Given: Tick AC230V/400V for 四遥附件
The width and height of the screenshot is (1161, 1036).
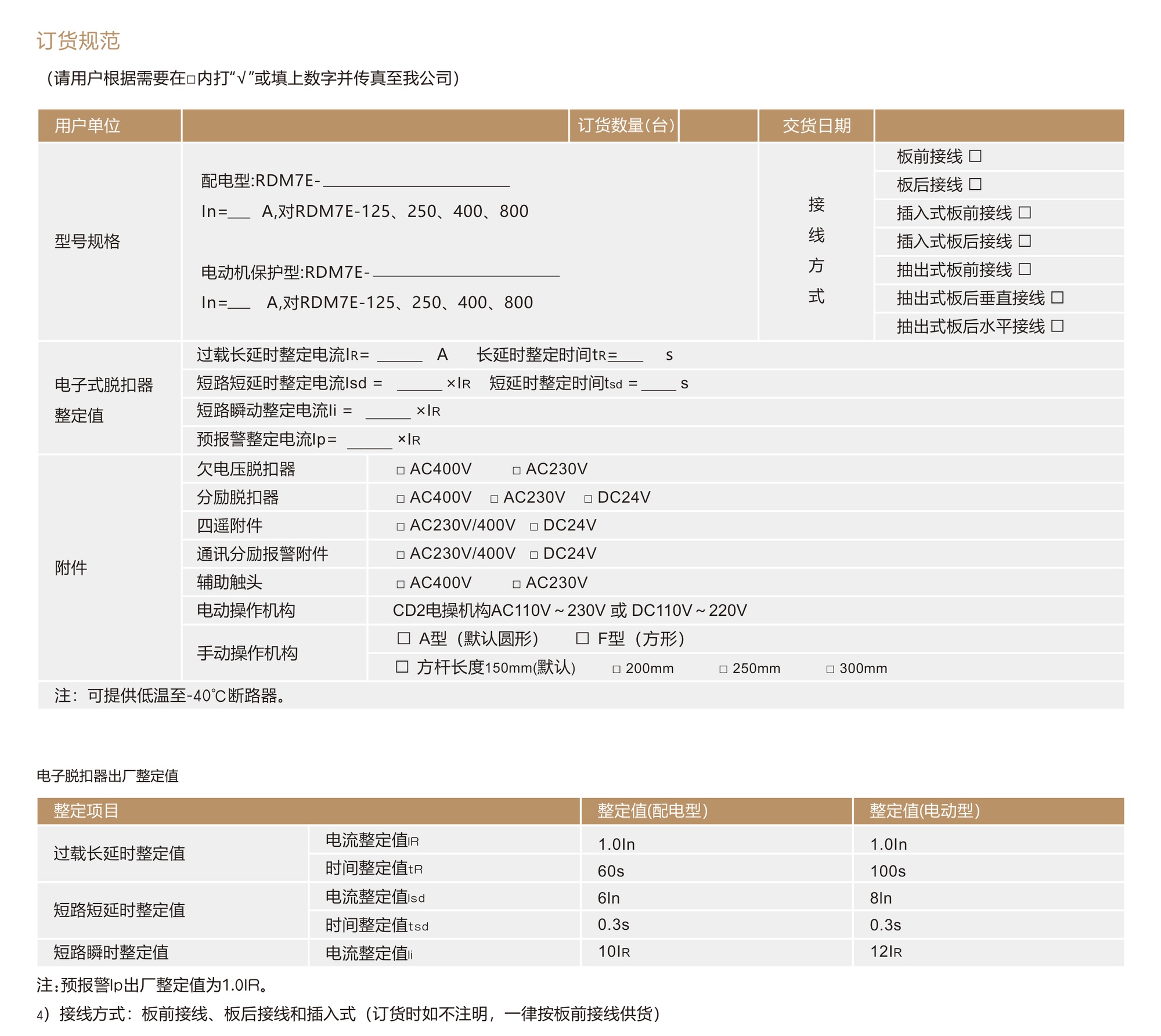Looking at the screenshot, I should (401, 527).
